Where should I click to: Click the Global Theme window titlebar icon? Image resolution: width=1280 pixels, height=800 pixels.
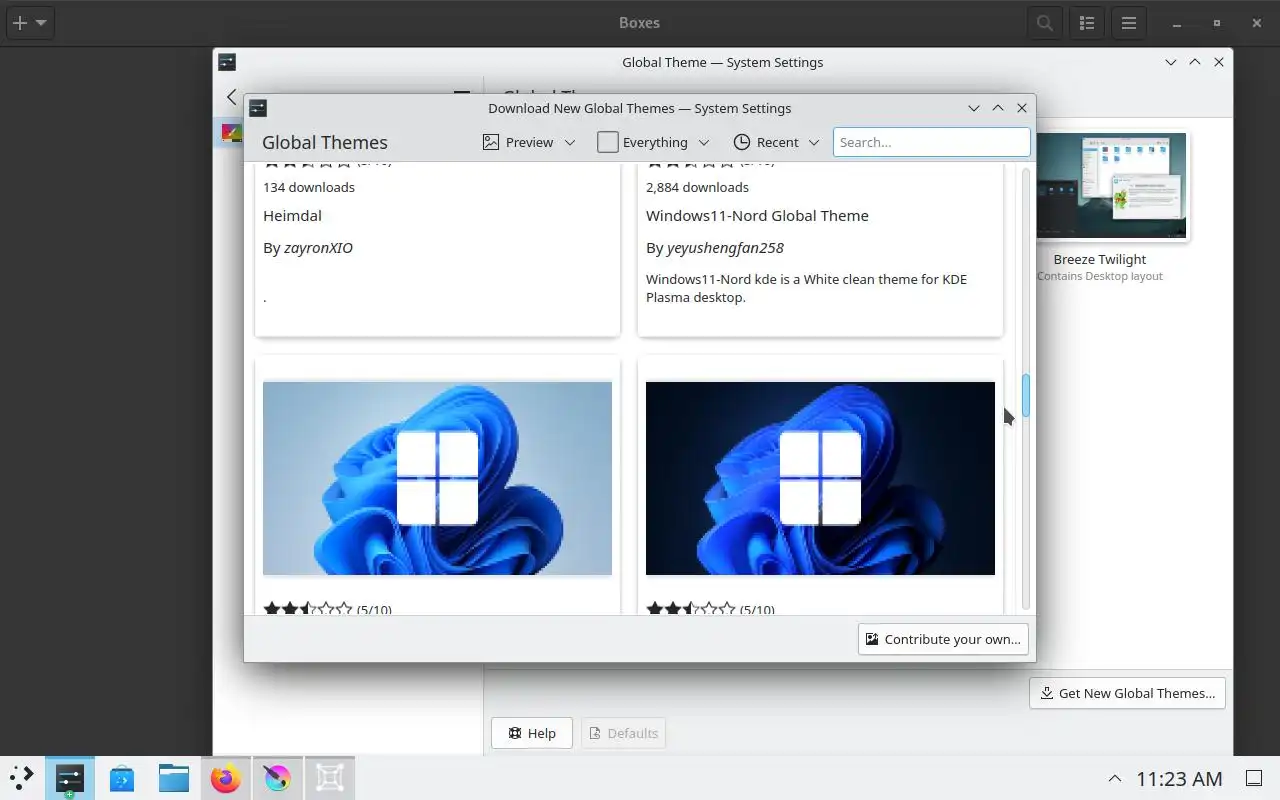pos(227,62)
